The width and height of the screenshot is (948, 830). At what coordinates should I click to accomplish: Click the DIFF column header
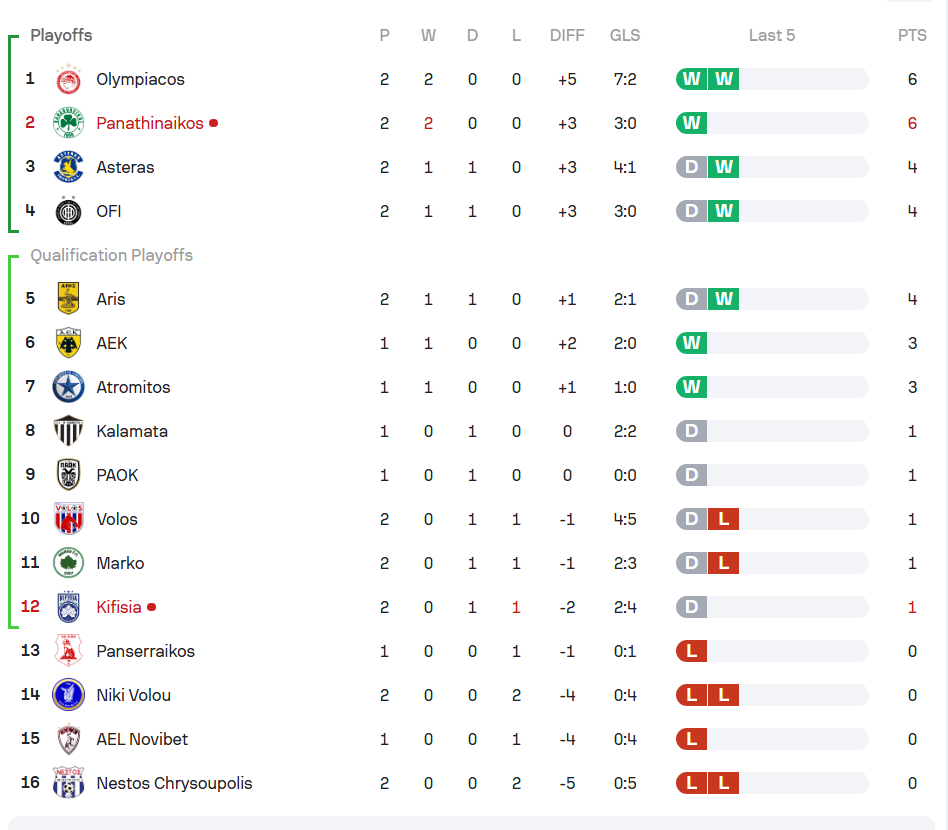coord(567,36)
